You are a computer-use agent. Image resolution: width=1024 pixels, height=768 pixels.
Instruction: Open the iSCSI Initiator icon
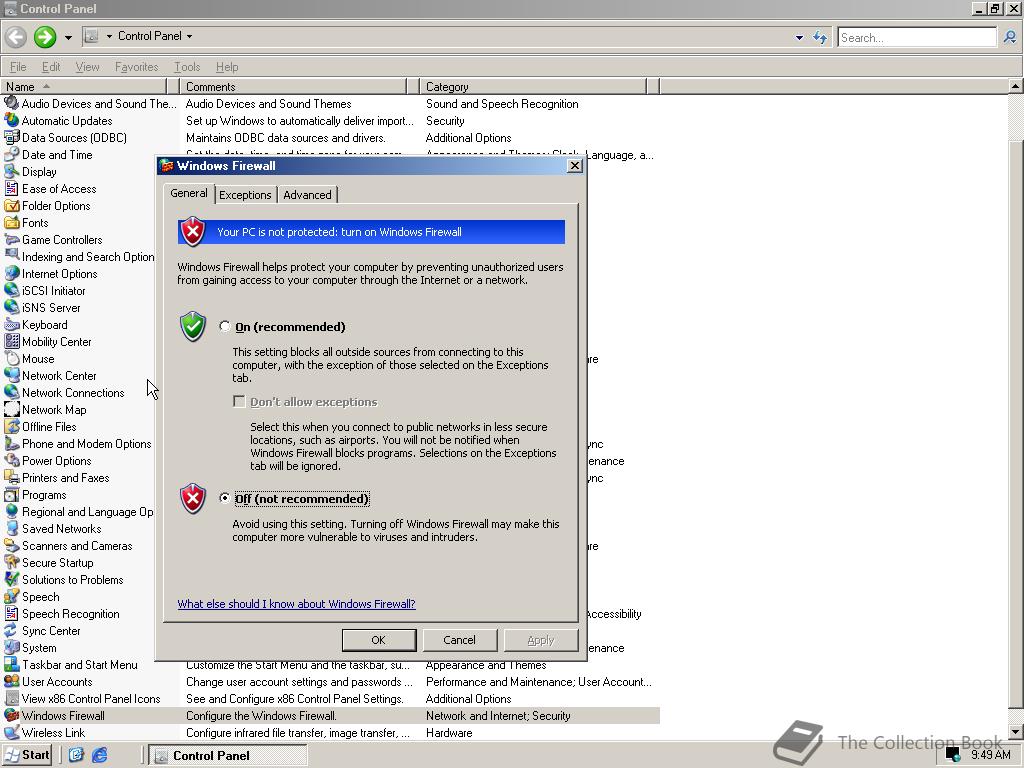(11, 290)
